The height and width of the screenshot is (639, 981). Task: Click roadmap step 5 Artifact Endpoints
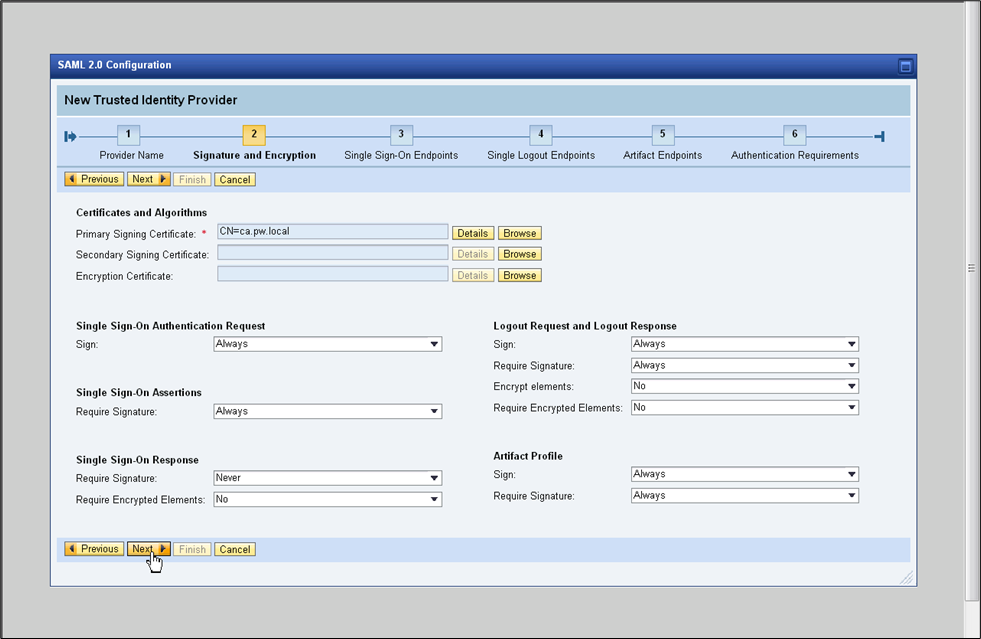[662, 135]
